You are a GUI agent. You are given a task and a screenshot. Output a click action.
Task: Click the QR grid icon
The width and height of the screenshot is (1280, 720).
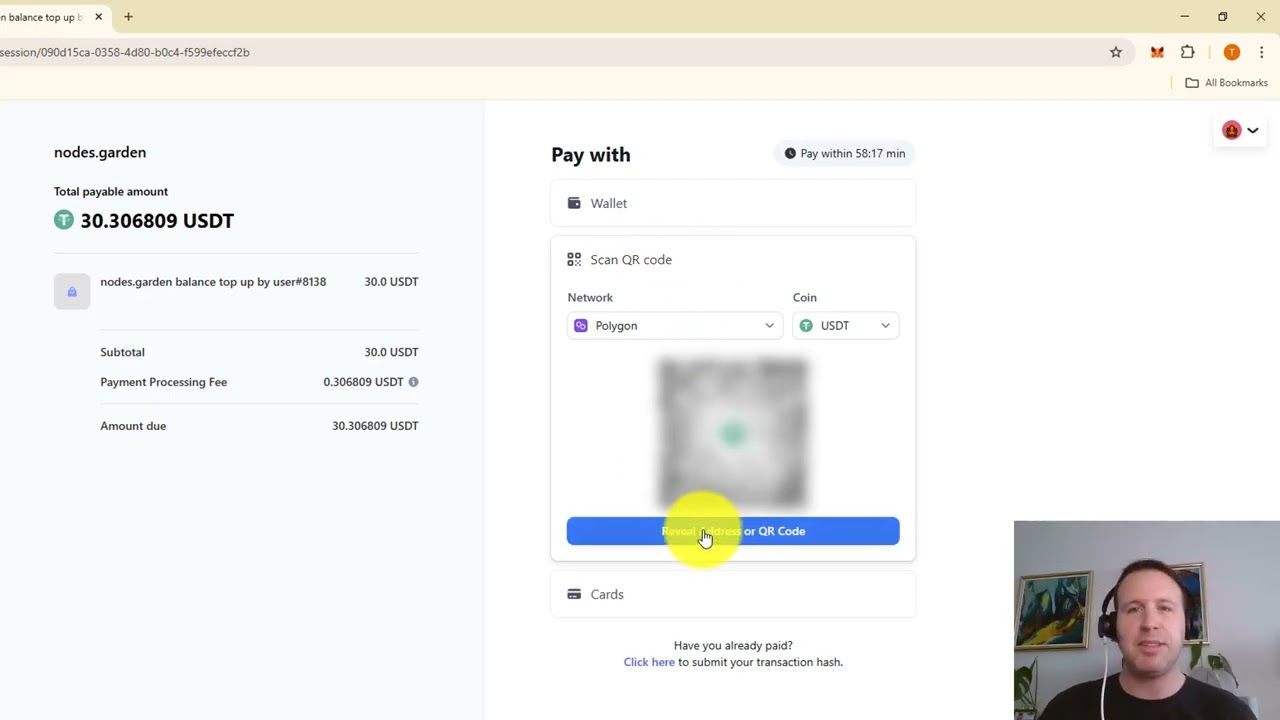(574, 259)
